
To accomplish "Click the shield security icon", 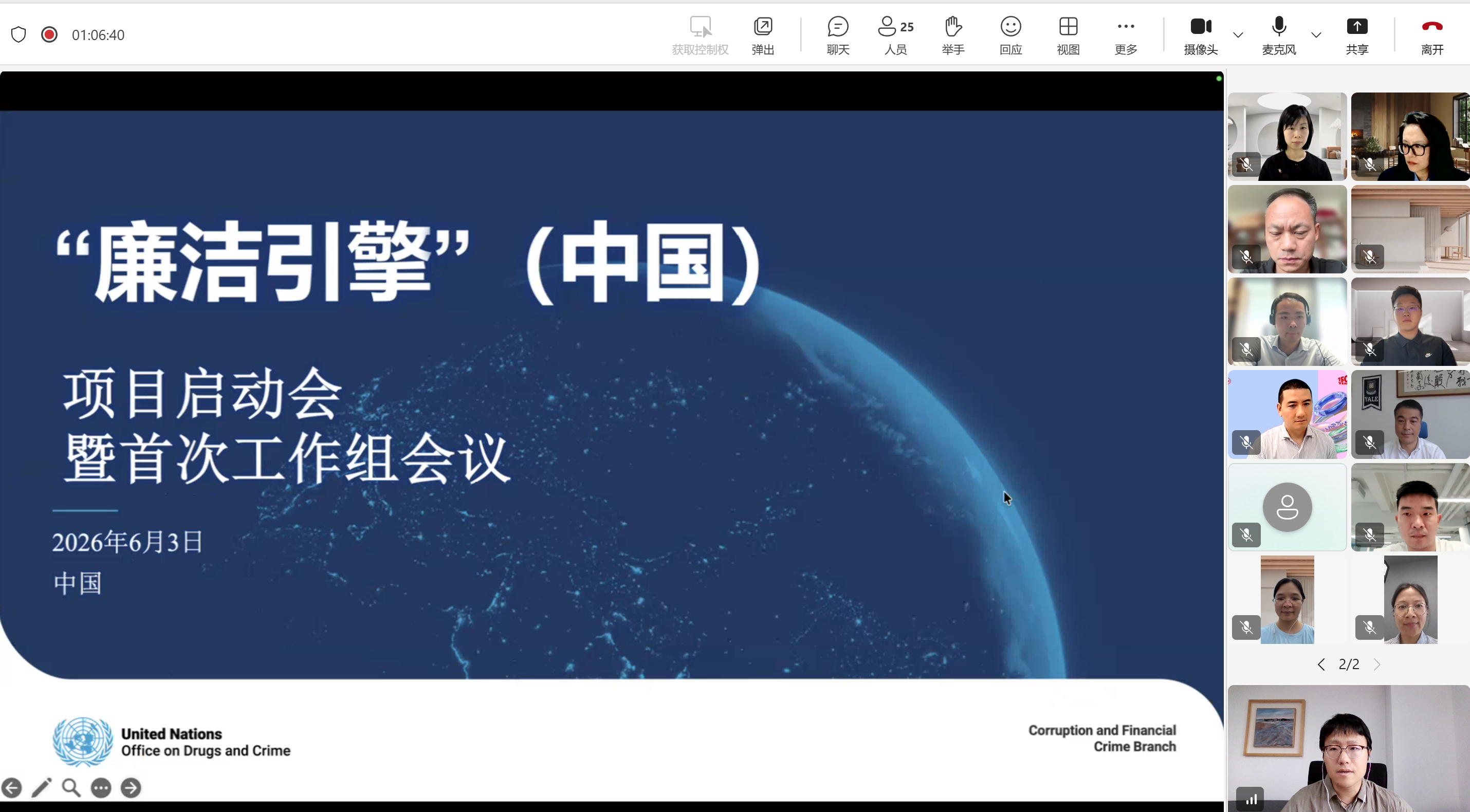I will tap(19, 35).
